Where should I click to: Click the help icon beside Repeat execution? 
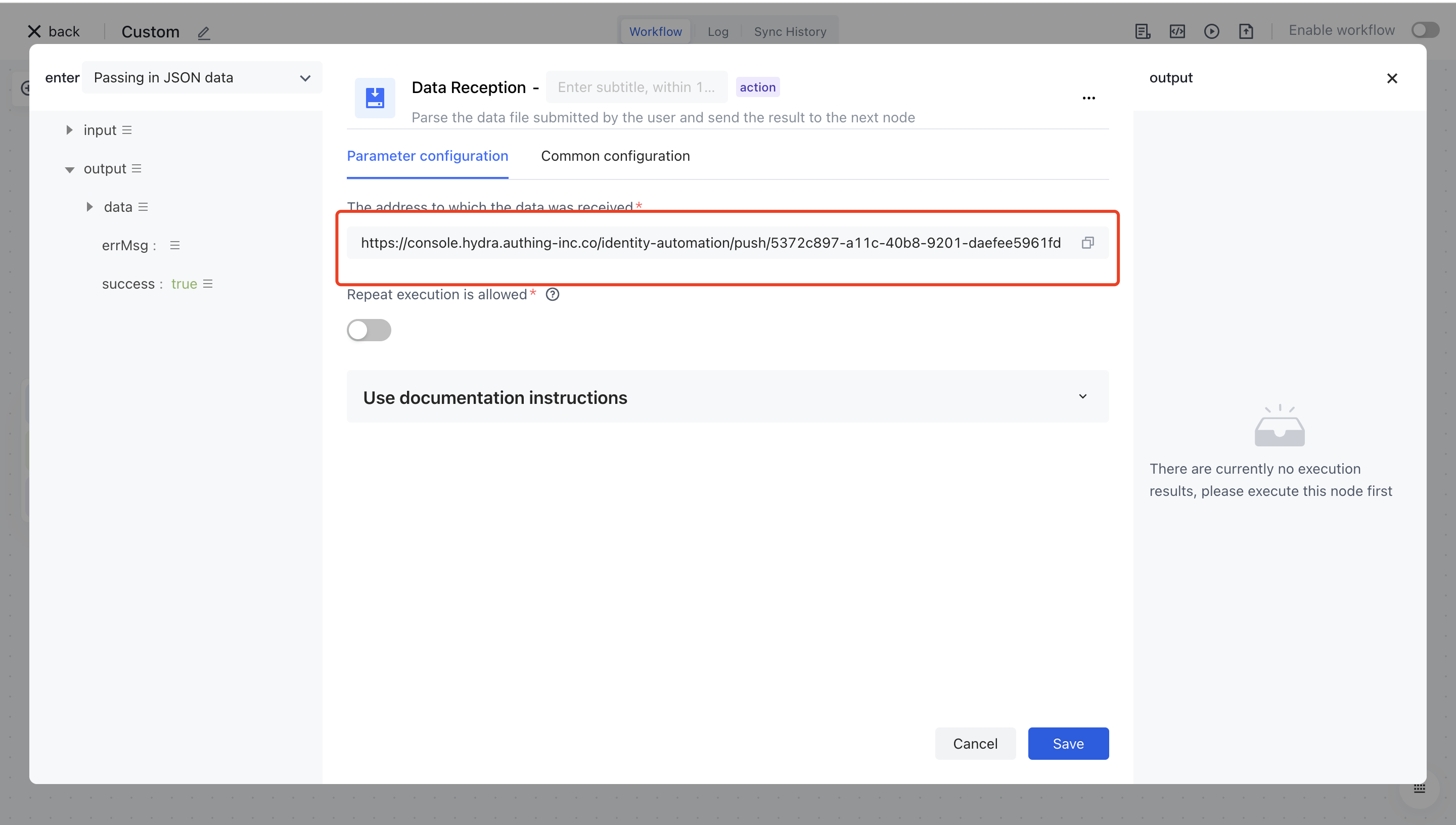tap(552, 294)
